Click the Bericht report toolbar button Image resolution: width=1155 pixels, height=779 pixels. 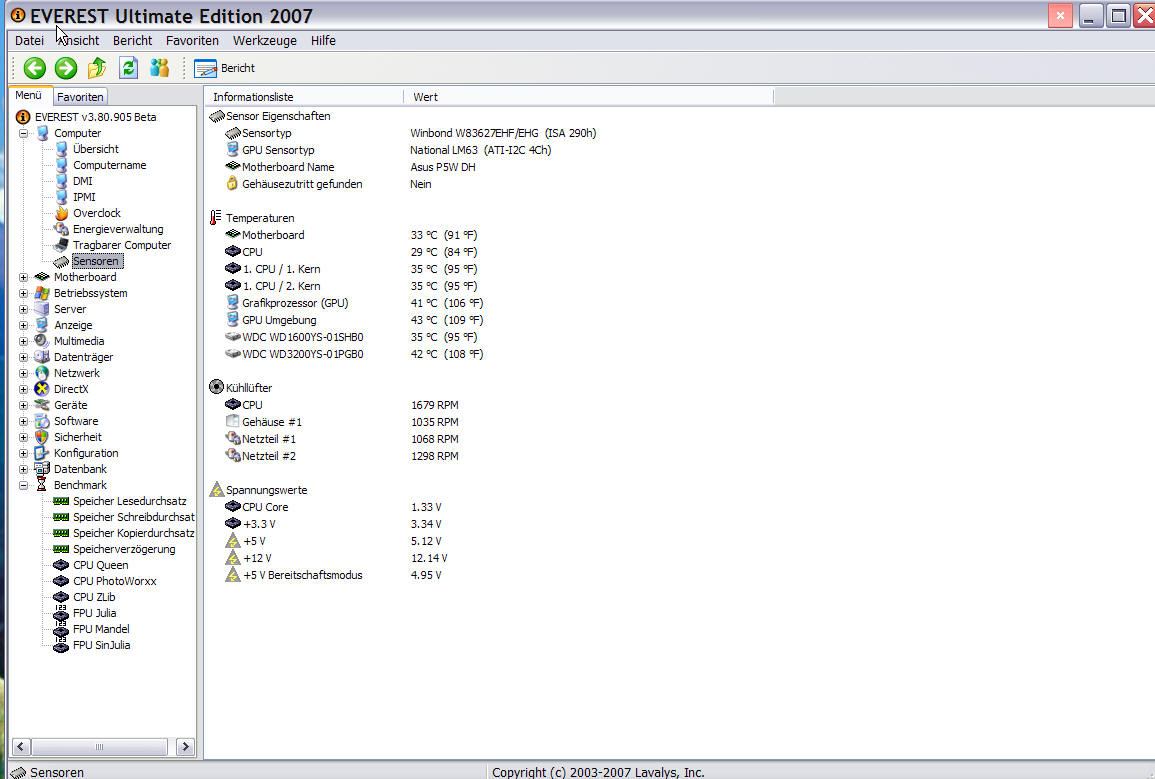point(225,68)
